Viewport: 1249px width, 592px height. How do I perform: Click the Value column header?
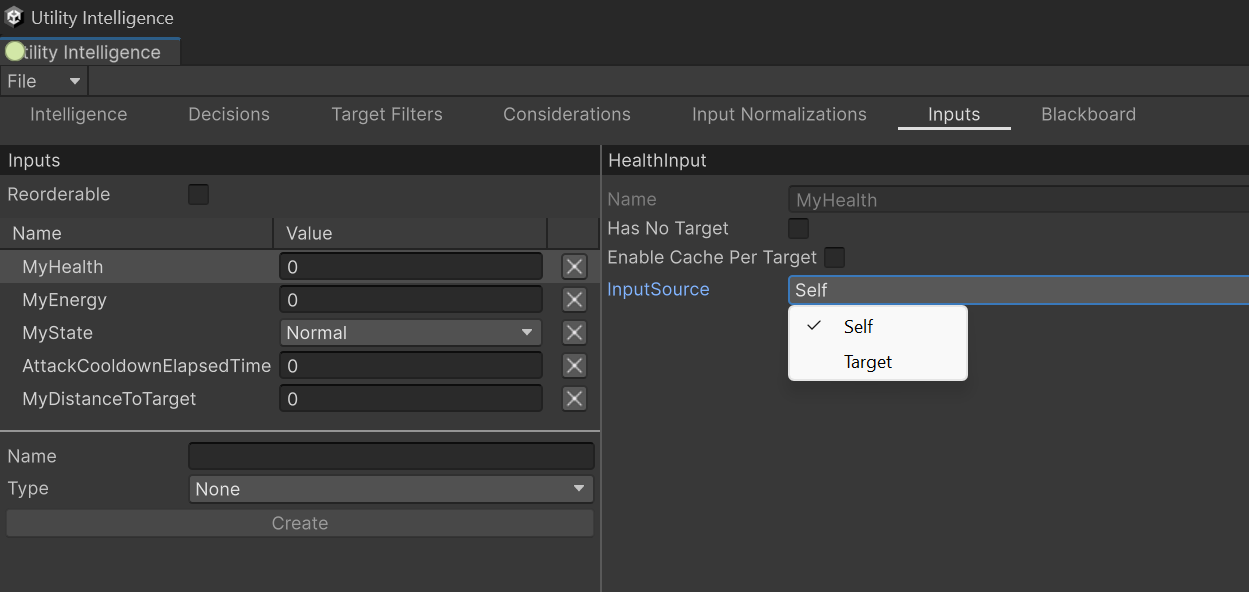[411, 233]
